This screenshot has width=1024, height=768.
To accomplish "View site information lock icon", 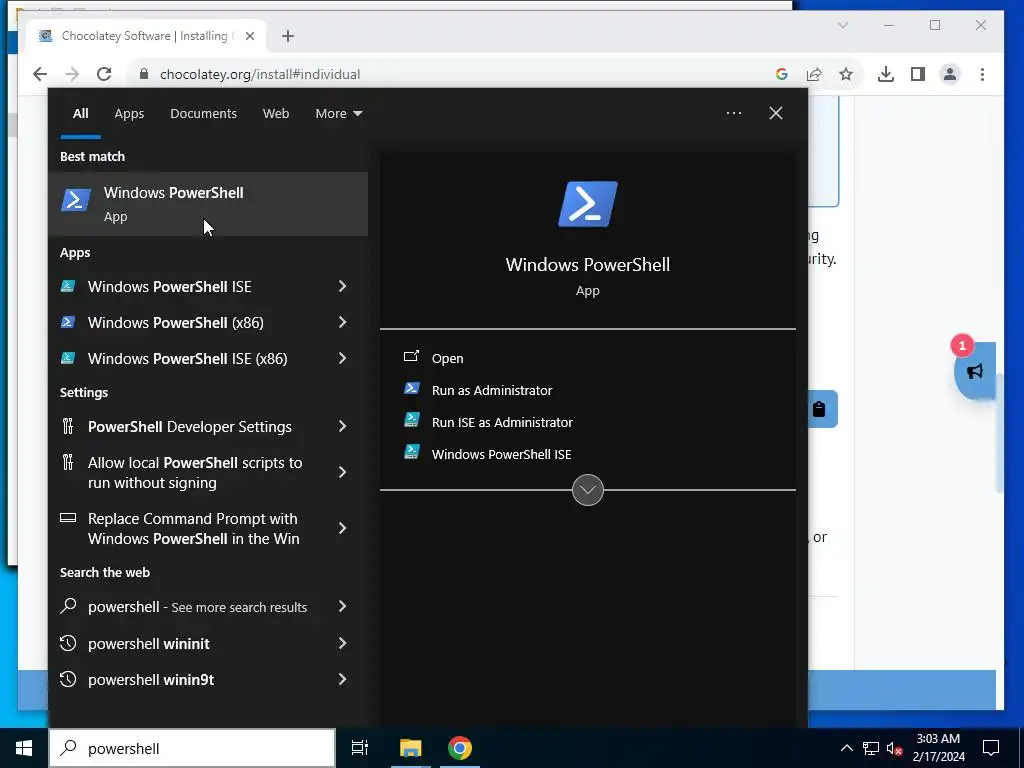I will (x=144, y=74).
